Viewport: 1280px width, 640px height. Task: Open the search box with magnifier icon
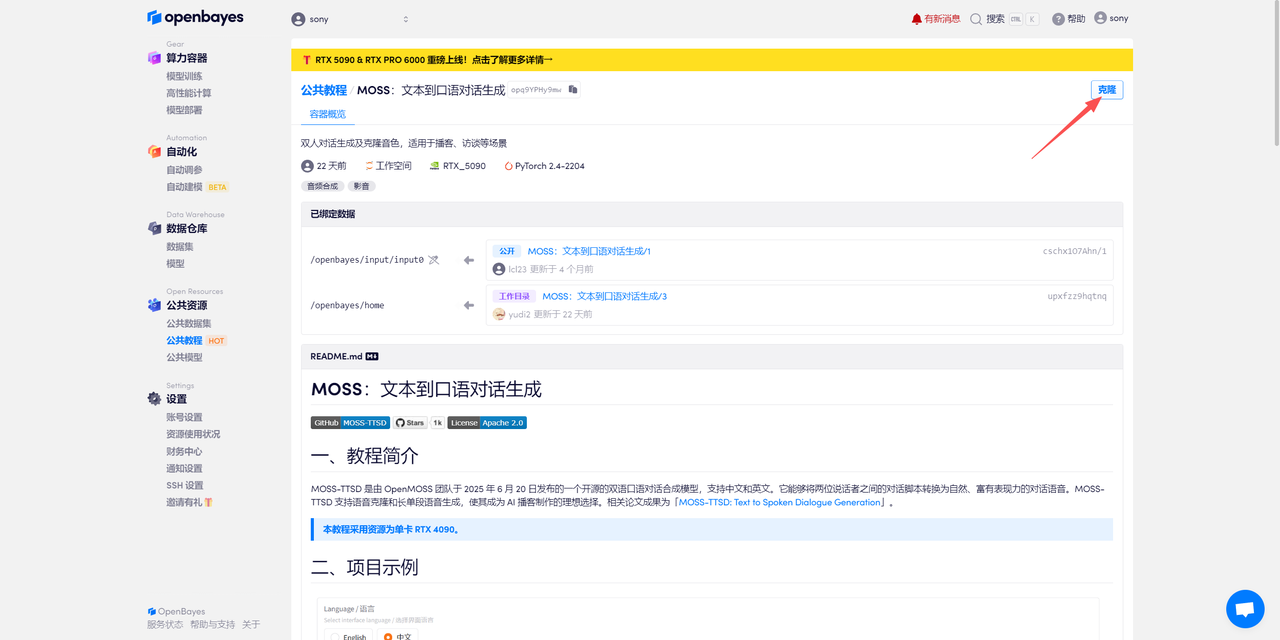(1004, 19)
